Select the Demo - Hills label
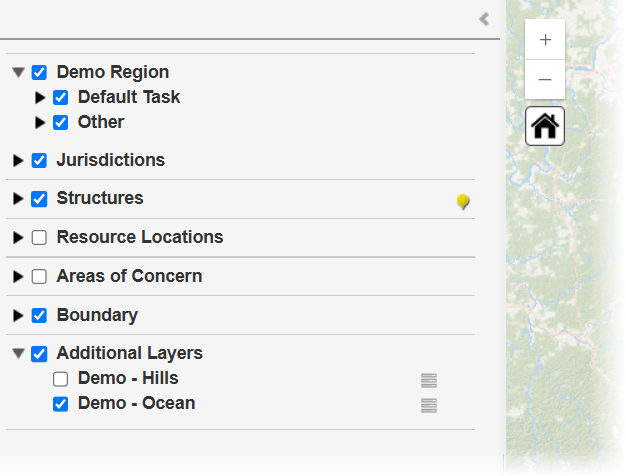Viewport: 626px width, 476px height. pyautogui.click(x=128, y=378)
